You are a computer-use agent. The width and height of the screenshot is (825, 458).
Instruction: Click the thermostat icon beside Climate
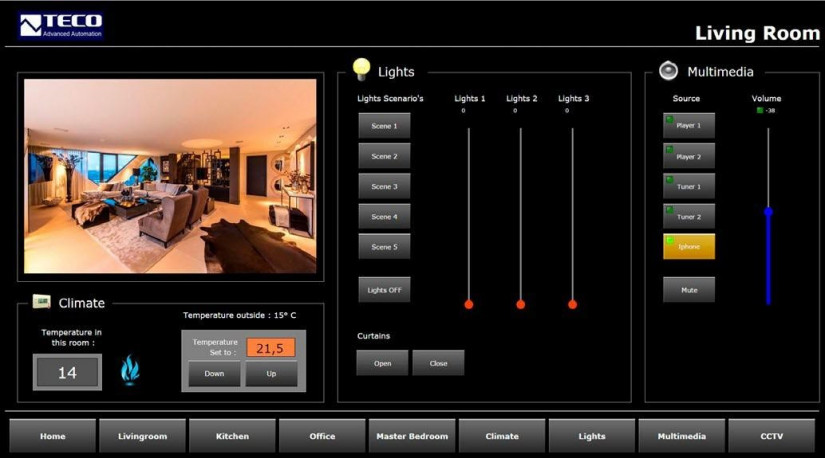pos(41,301)
